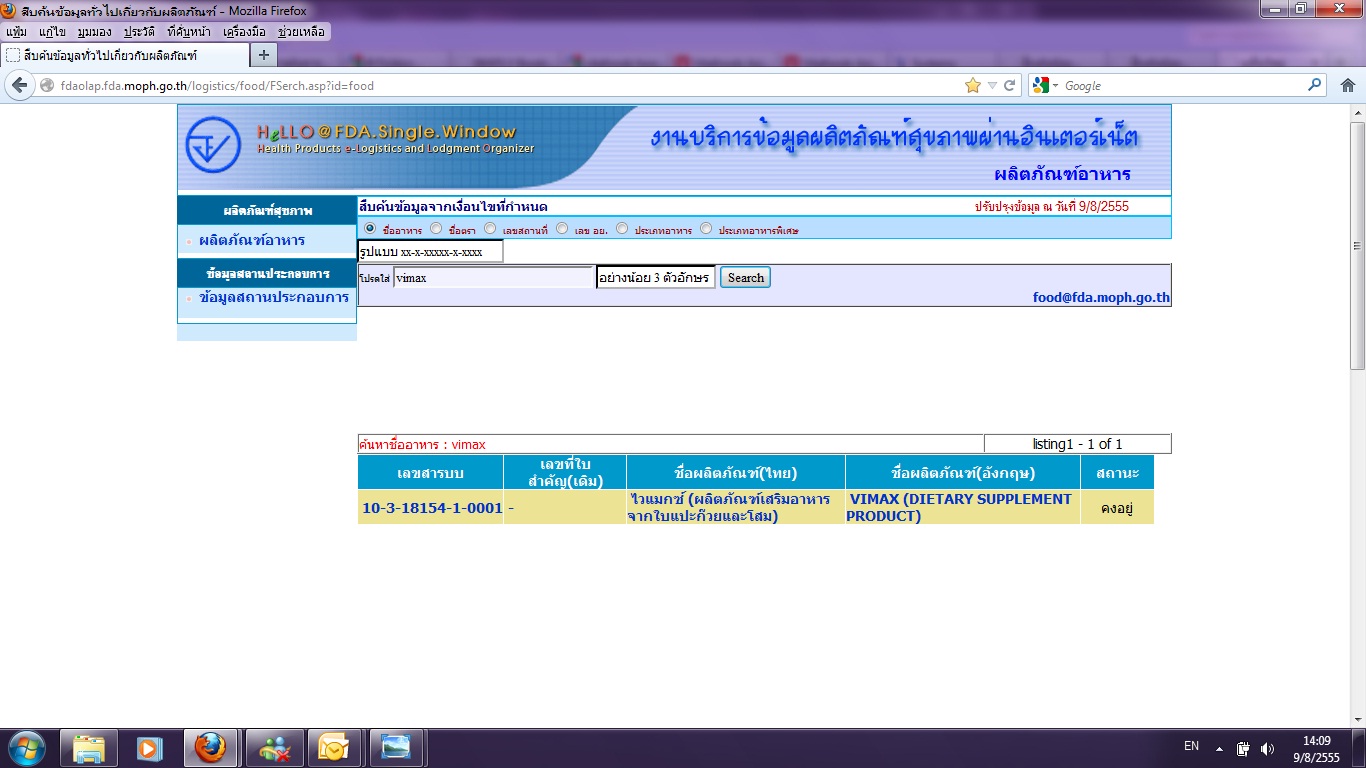Click the EN language indicator
The height and width of the screenshot is (768, 1366).
[1191, 746]
